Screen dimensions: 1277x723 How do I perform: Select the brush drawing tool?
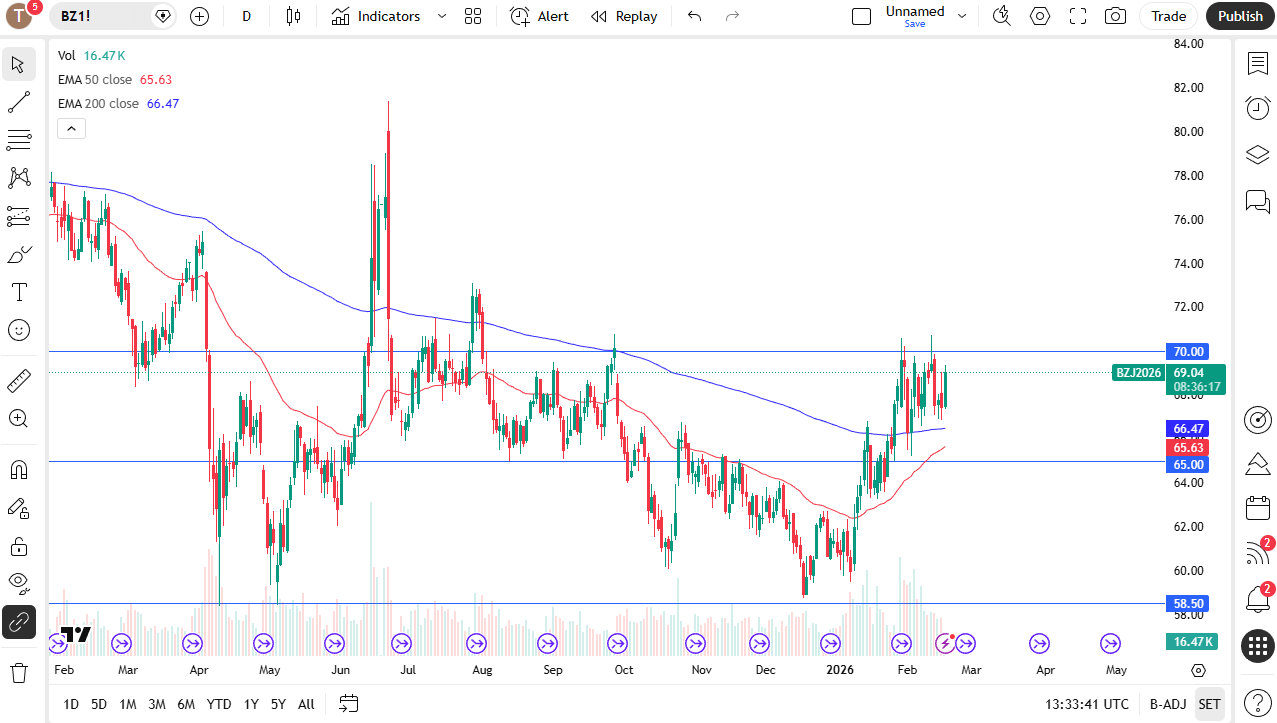tap(18, 254)
